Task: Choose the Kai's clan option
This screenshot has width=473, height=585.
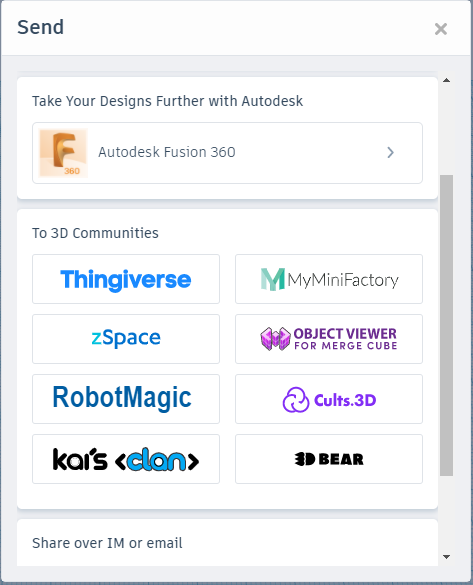Action: pos(126,459)
